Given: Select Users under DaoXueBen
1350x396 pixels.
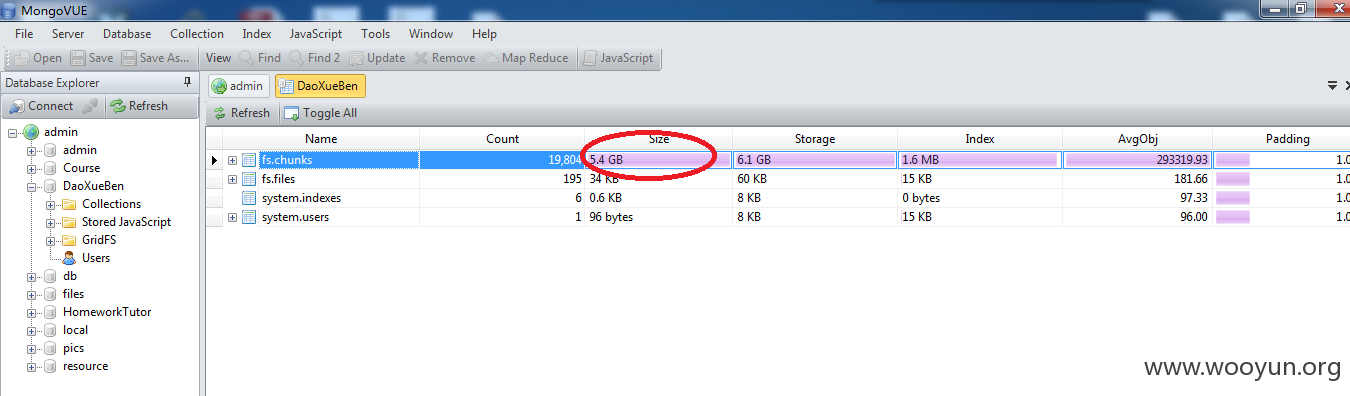Looking at the screenshot, I should (x=96, y=258).
